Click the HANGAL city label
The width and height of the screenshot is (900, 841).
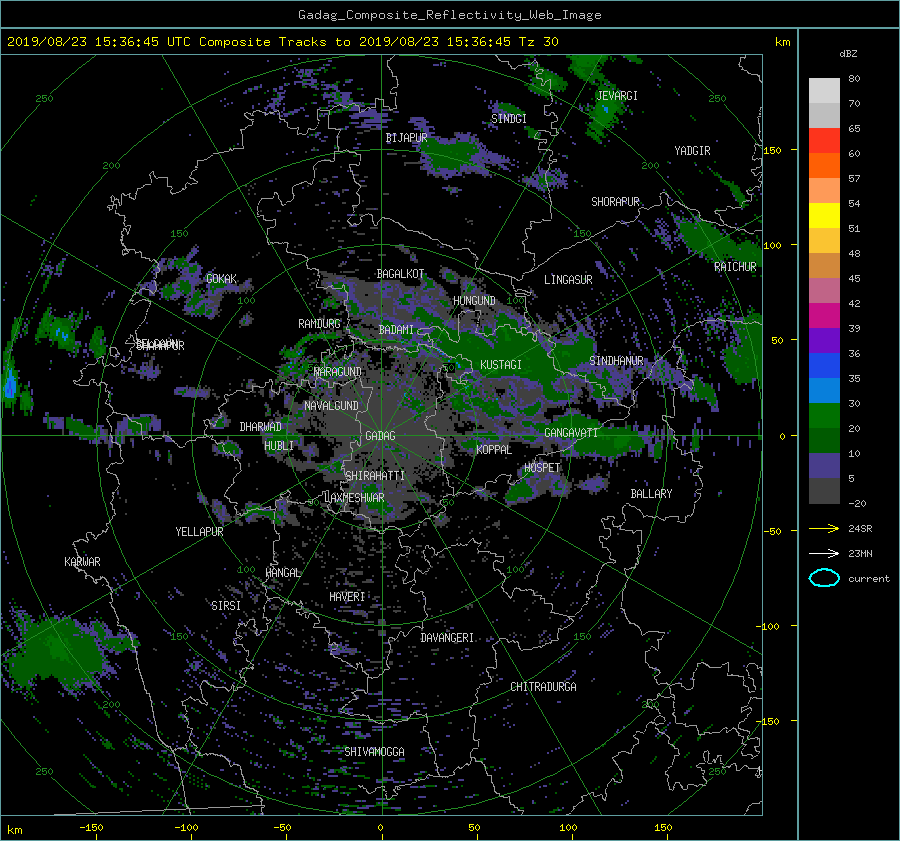click(283, 573)
